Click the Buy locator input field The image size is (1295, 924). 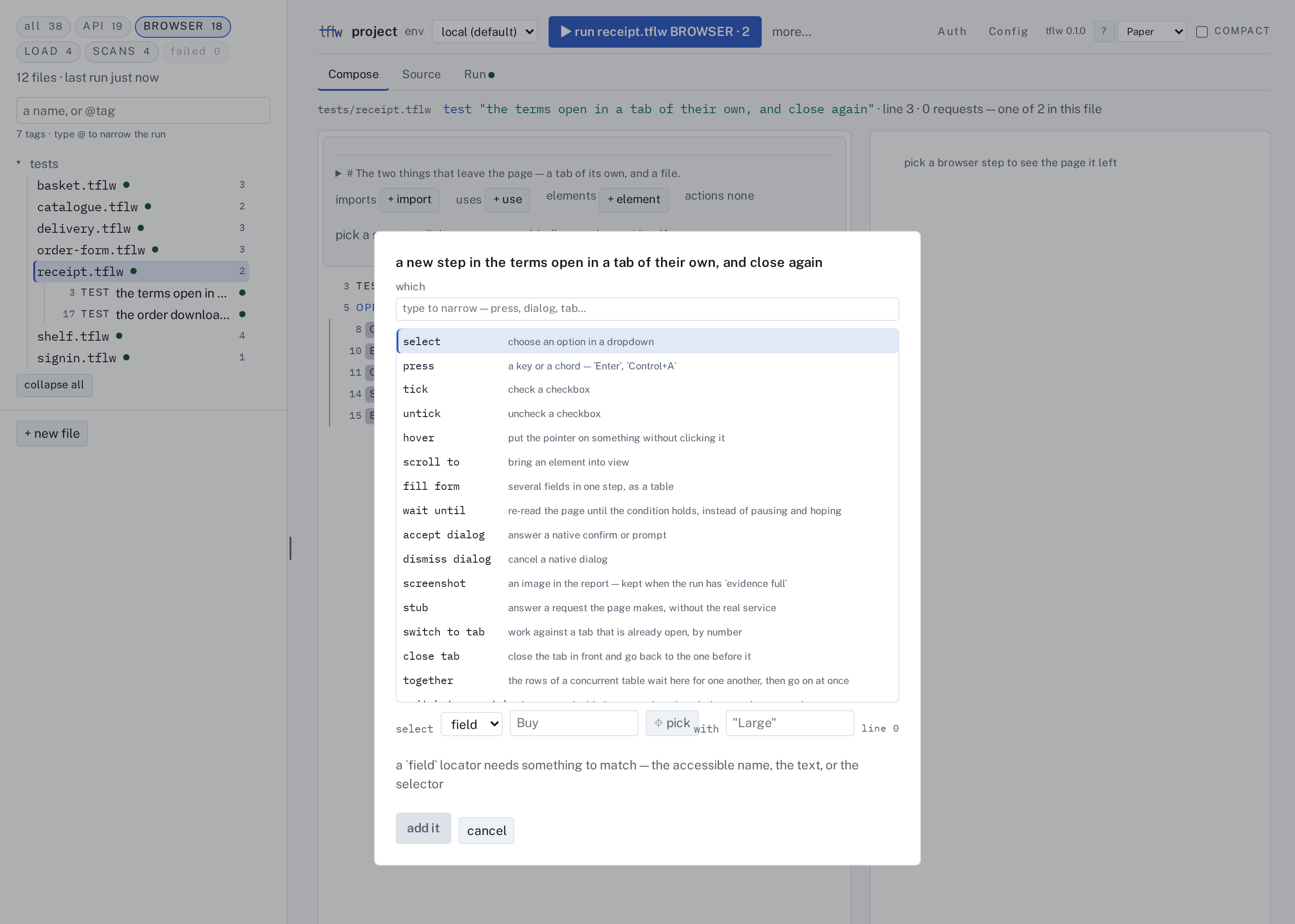[x=574, y=723]
